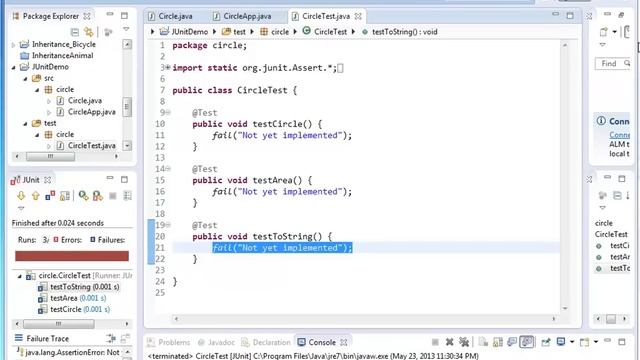Screen dimensions: 640x360
Task: Click Next Failed Test arrow in JUnit
Action: tap(21, 196)
